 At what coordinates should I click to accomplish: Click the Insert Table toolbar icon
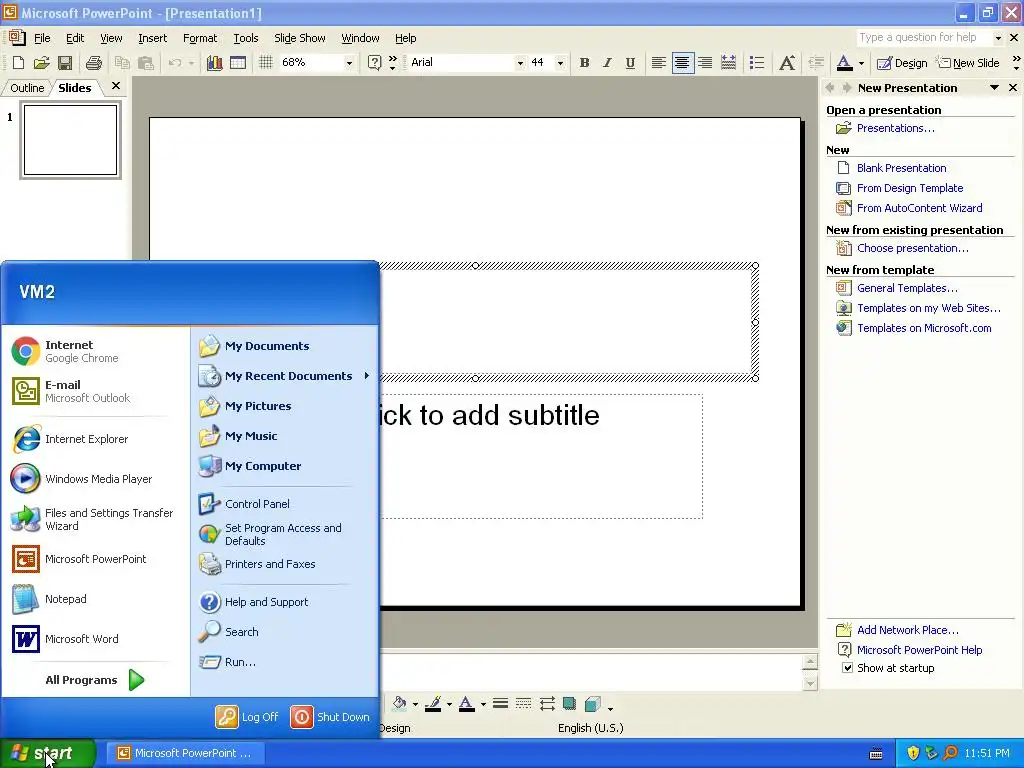click(x=238, y=63)
